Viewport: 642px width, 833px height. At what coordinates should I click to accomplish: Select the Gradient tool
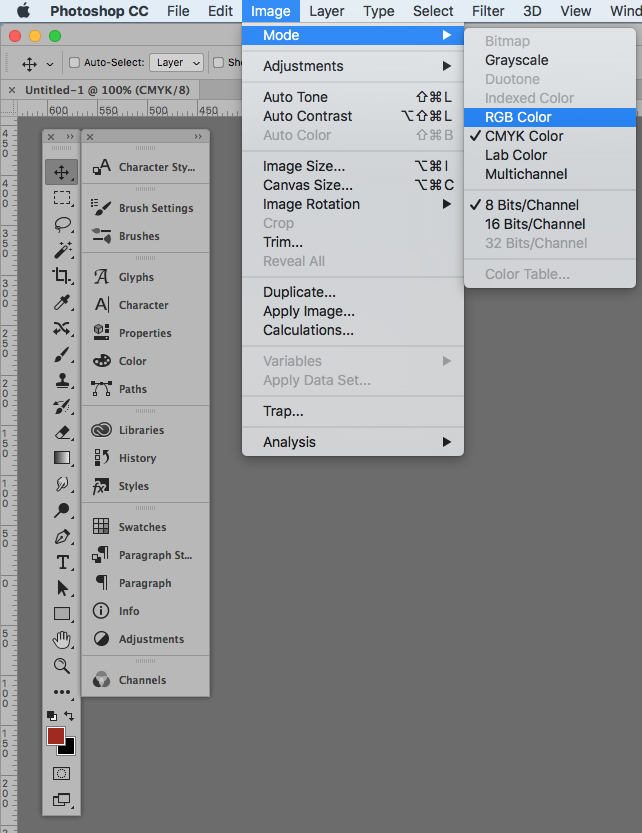pyautogui.click(x=62, y=457)
